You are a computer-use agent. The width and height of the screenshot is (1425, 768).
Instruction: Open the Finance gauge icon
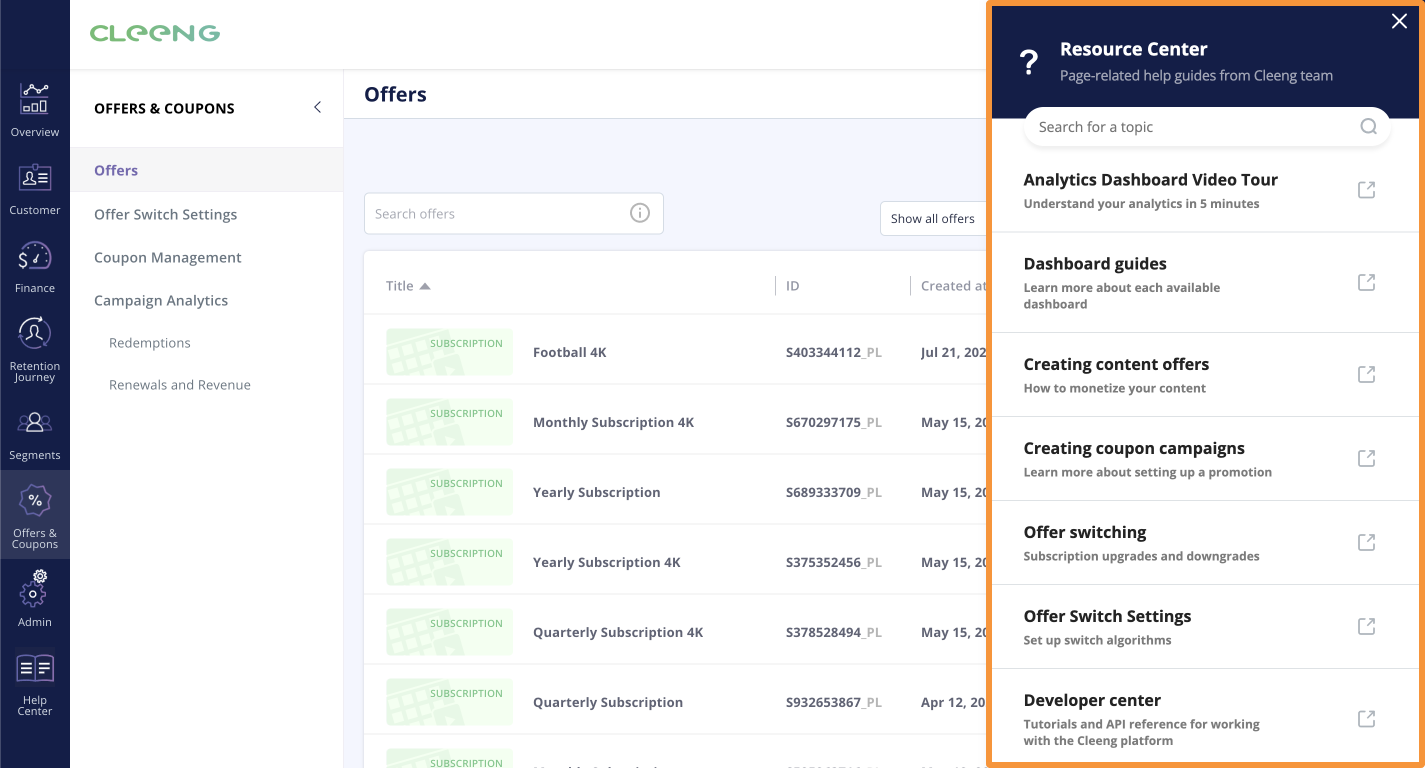(35, 257)
